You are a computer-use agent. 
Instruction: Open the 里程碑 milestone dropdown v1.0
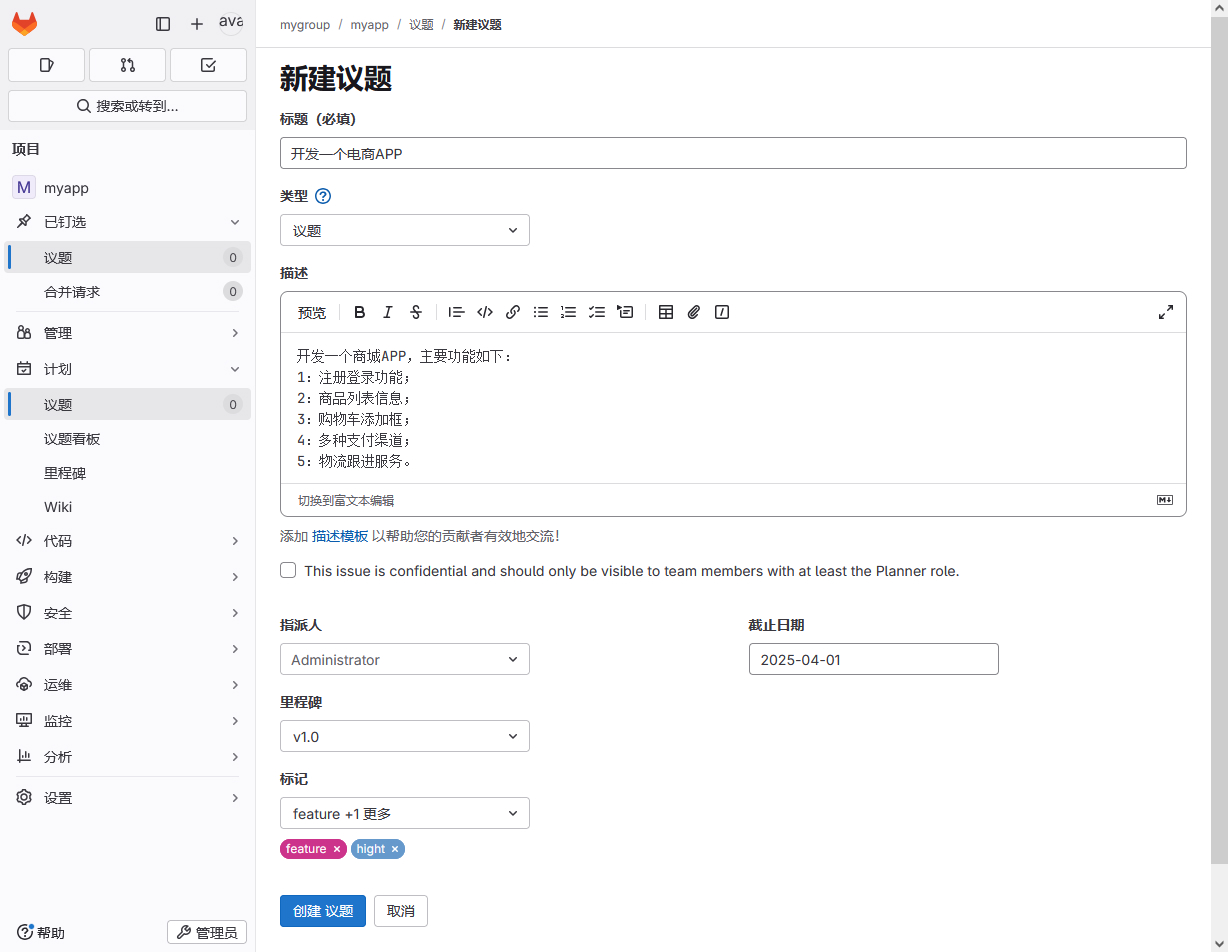point(405,736)
